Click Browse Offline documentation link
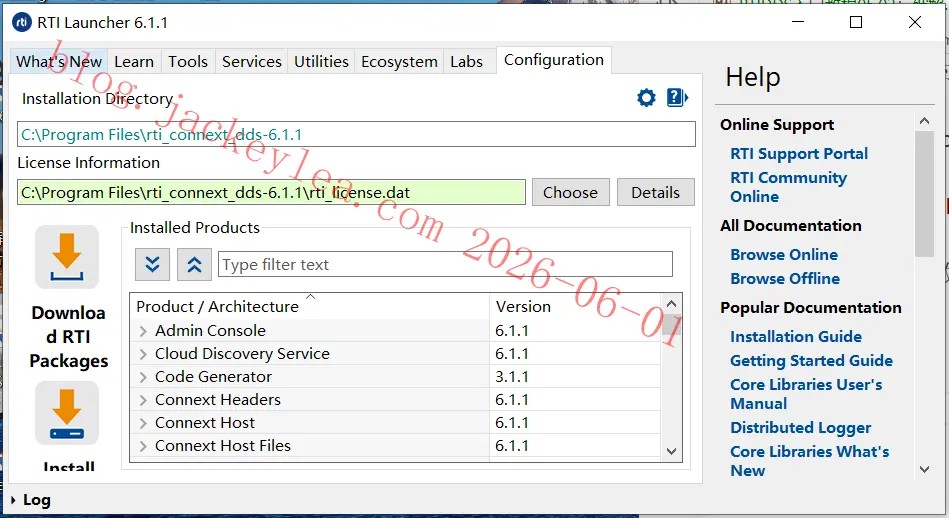Image resolution: width=949 pixels, height=518 pixels. click(785, 279)
